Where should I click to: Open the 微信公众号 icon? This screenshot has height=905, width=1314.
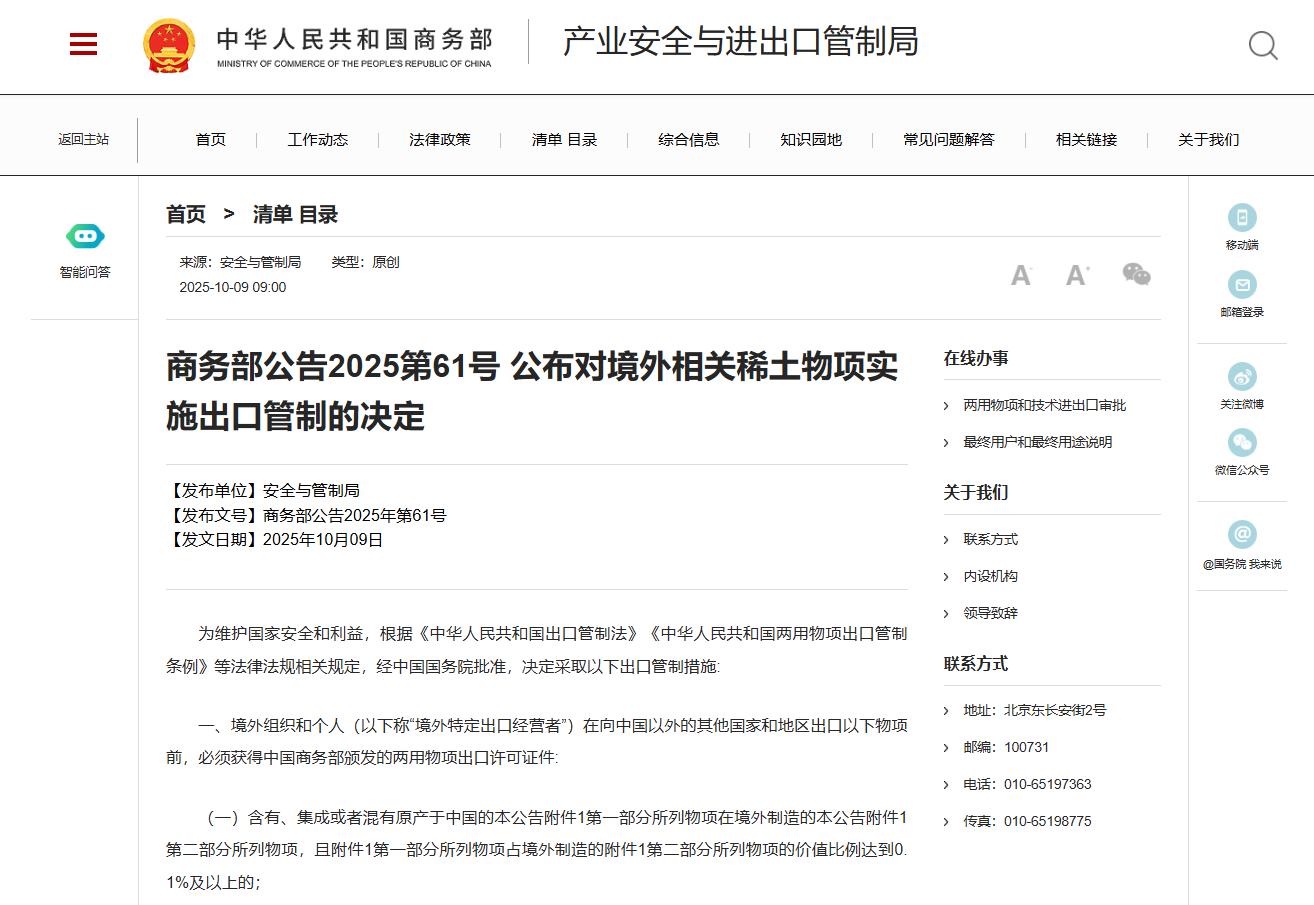coord(1242,443)
